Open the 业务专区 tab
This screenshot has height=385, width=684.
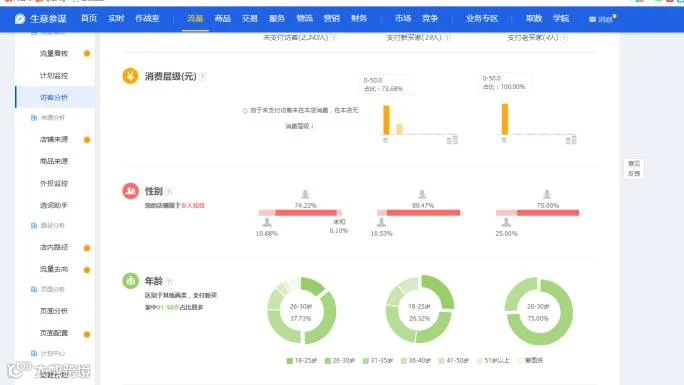click(482, 18)
